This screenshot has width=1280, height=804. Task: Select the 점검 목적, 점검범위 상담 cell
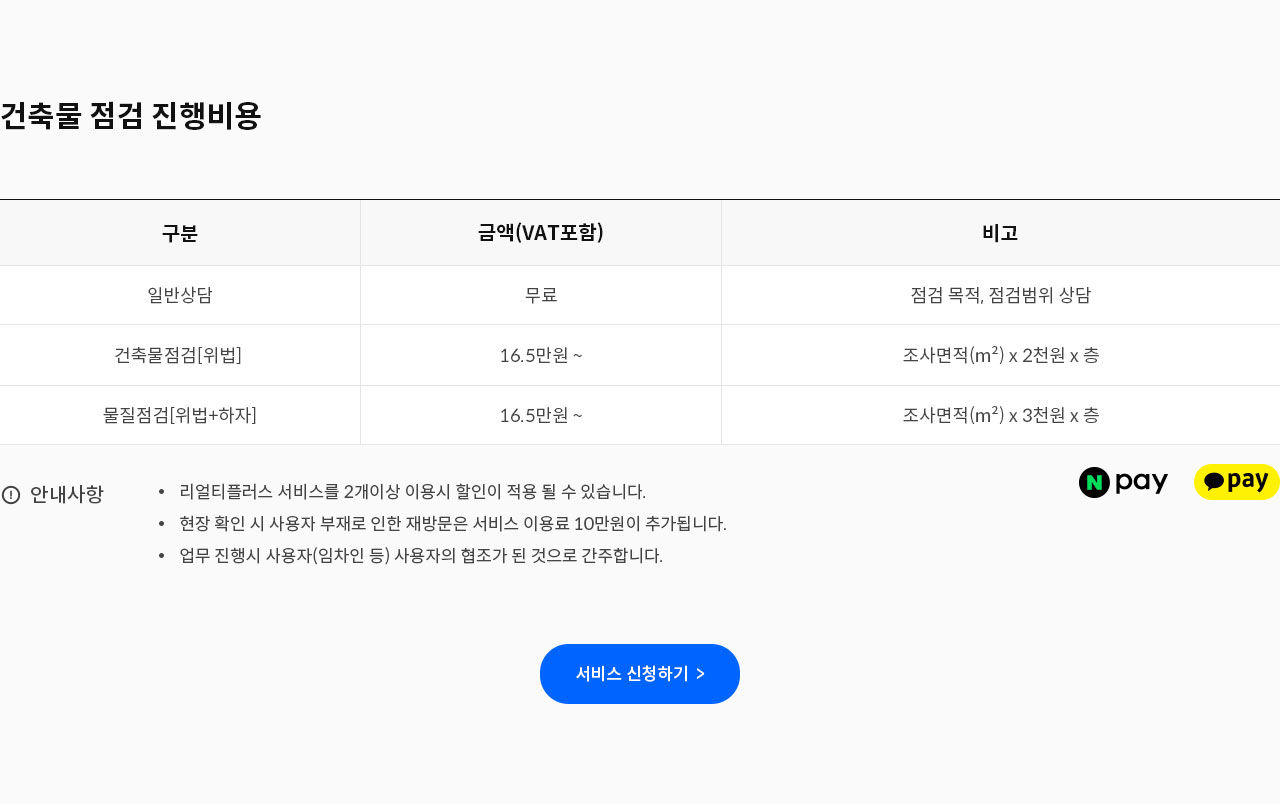pyautogui.click(x=1000, y=295)
